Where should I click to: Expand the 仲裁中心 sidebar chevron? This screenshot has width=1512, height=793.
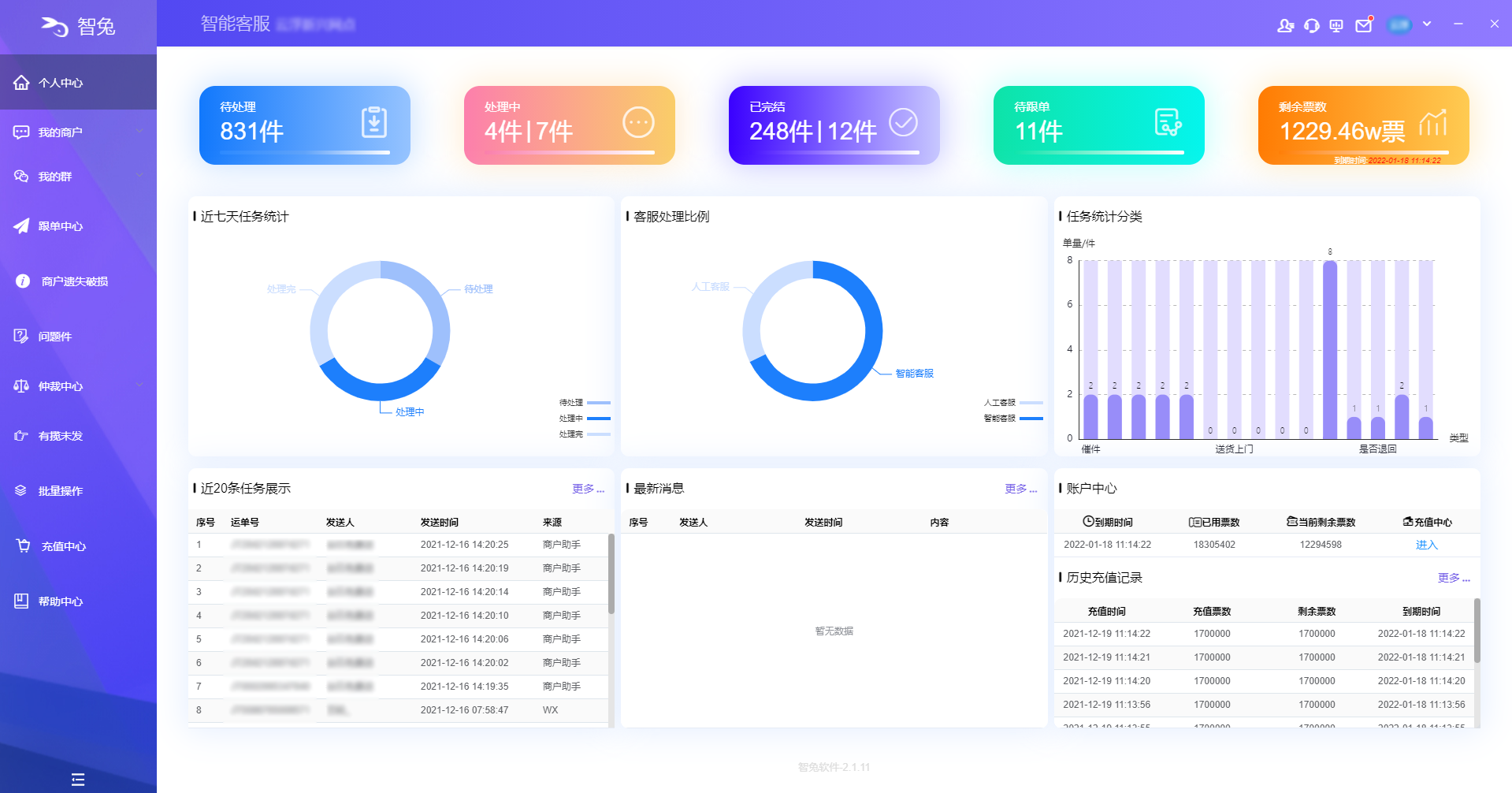[139, 385]
